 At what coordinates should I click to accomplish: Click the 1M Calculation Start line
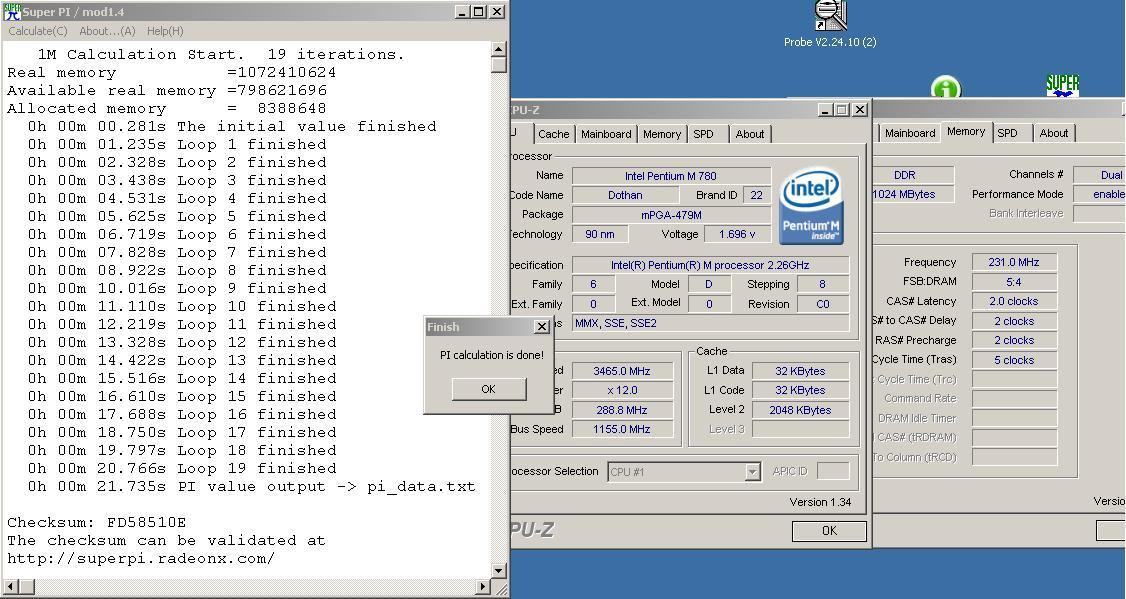221,55
